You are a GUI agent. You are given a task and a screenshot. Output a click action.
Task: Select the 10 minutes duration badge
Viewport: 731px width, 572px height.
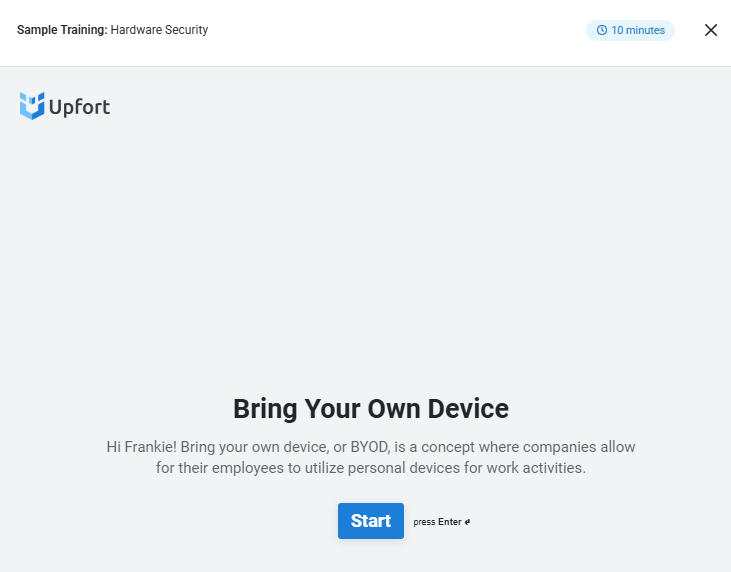point(630,30)
